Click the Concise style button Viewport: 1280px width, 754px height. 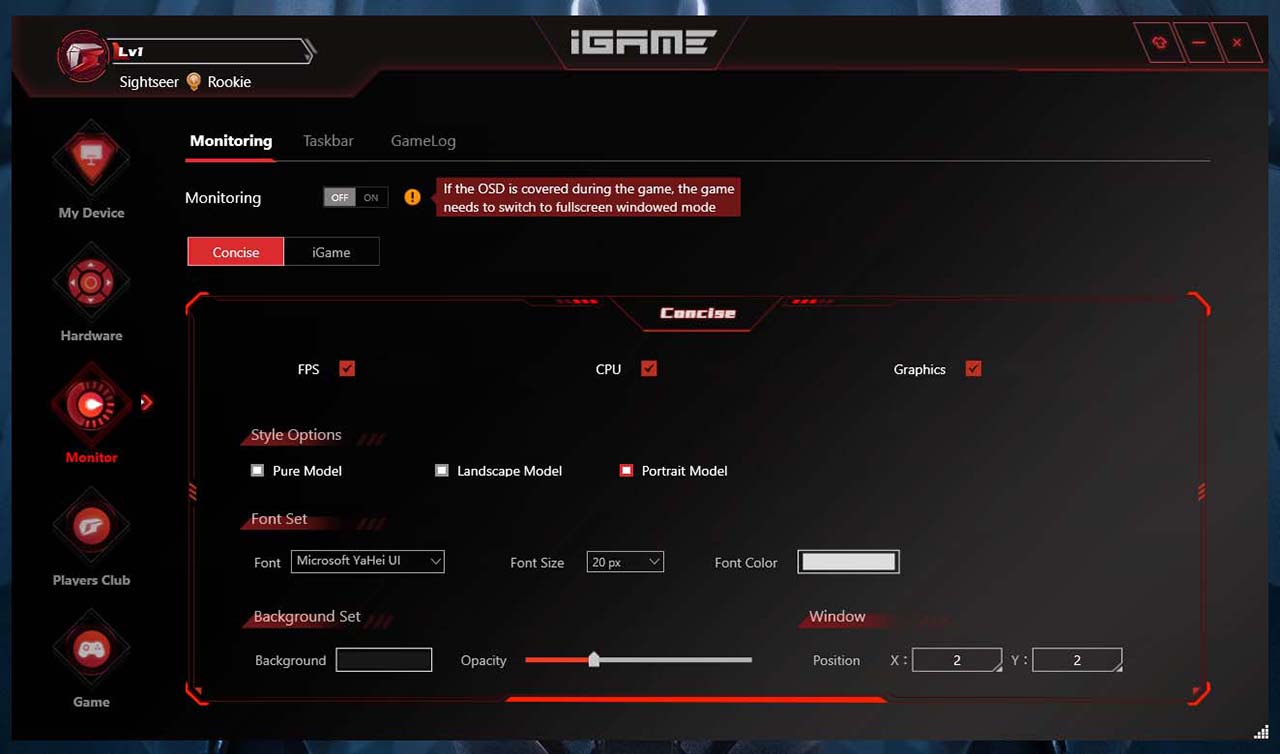(x=236, y=252)
